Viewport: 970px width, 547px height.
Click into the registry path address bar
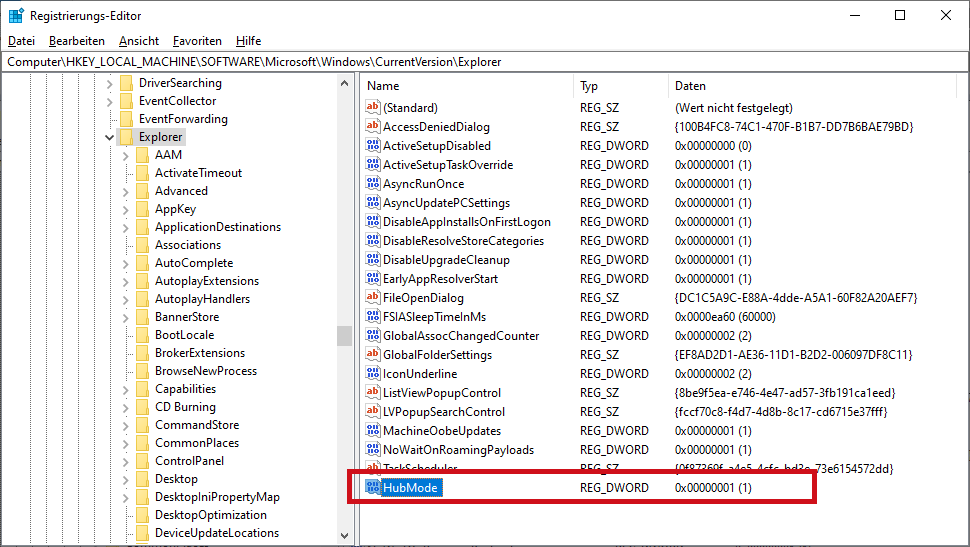pos(485,62)
